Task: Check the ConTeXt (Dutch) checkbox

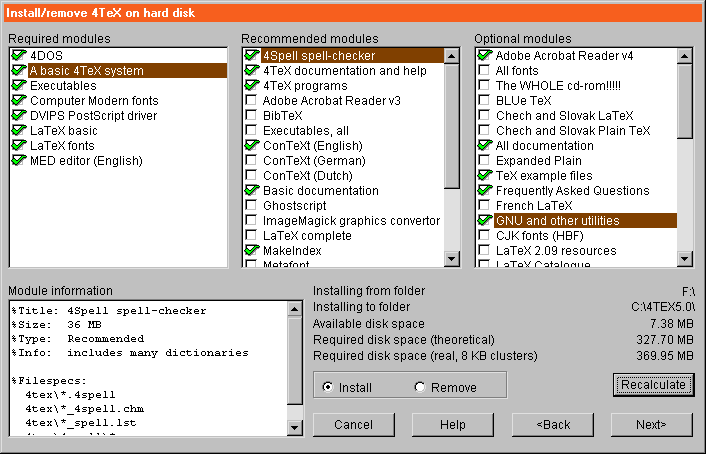Action: [251, 175]
